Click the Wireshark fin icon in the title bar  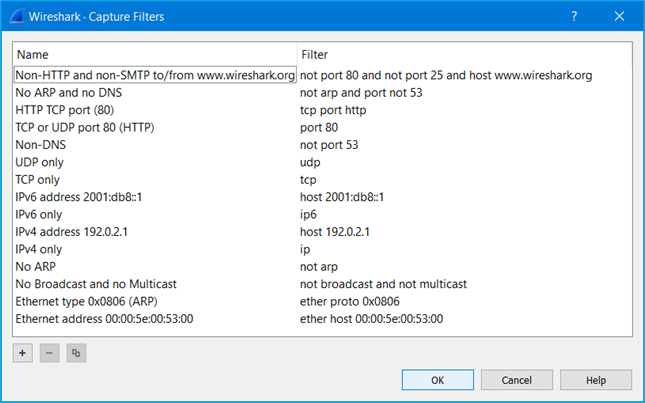[x=17, y=16]
